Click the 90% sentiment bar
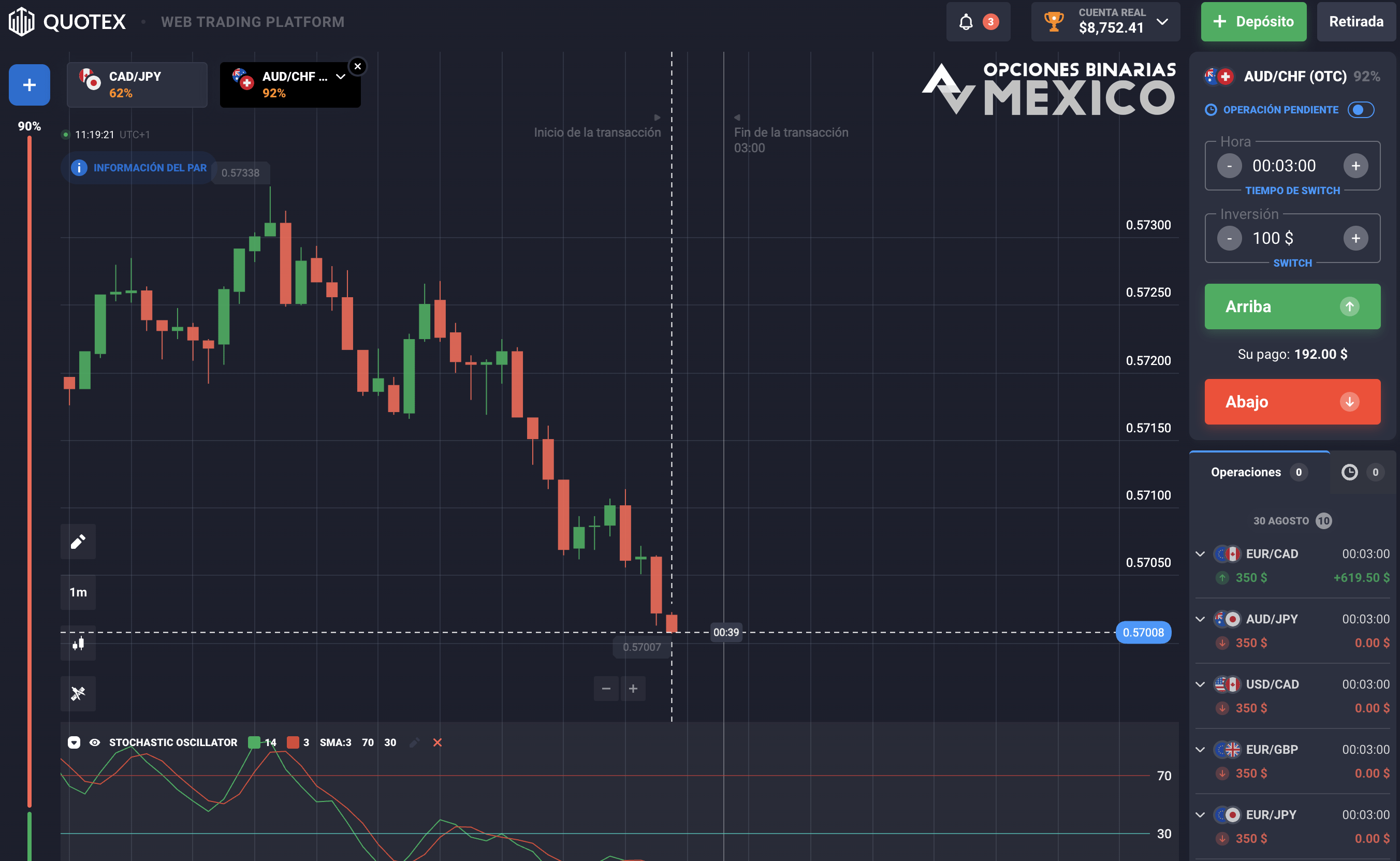1400x861 pixels. pos(29,473)
